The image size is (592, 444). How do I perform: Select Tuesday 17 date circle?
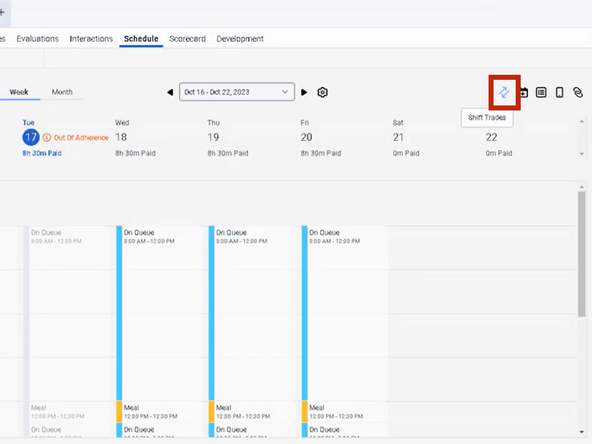[x=31, y=137]
